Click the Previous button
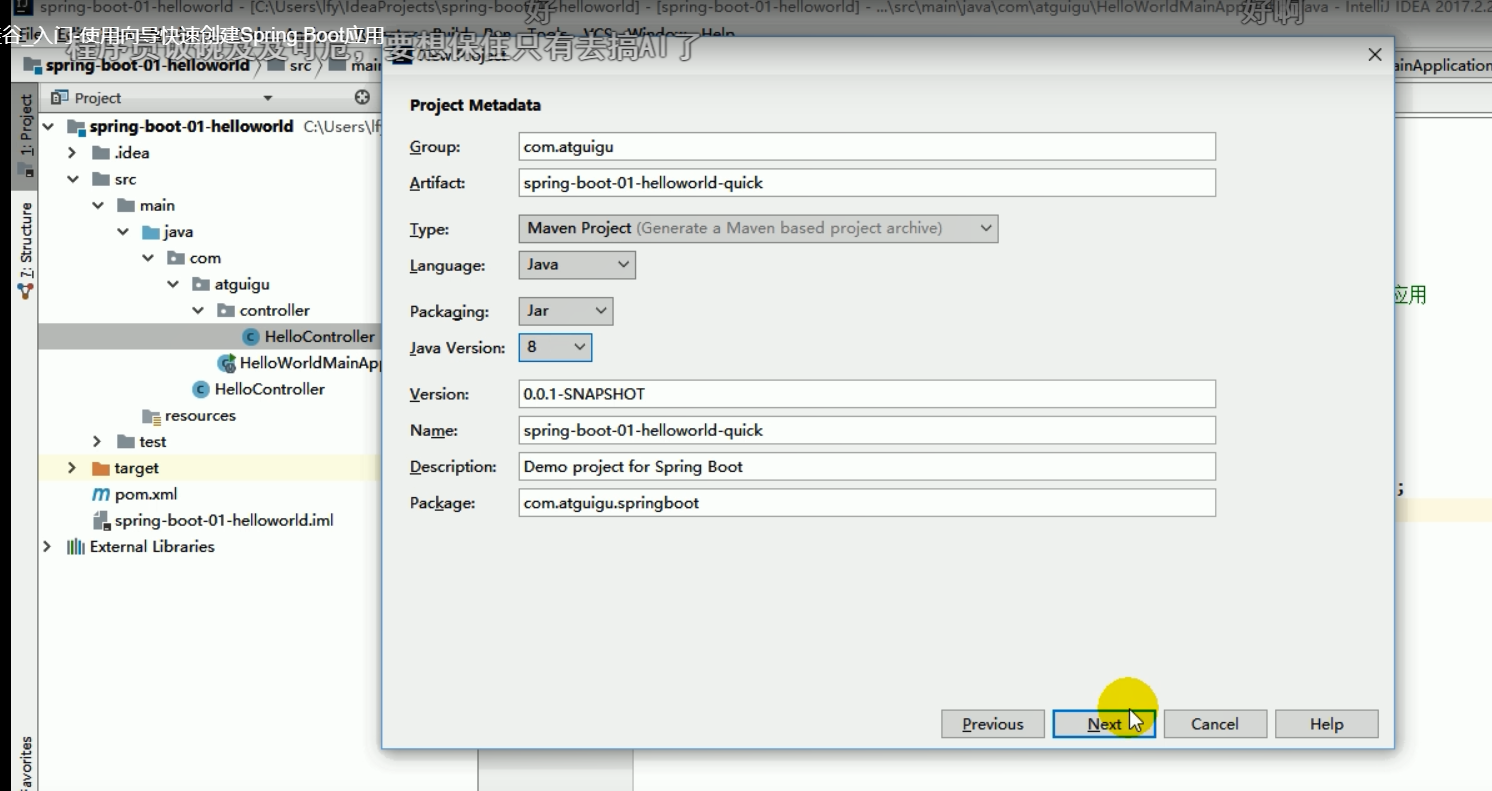 click(993, 724)
